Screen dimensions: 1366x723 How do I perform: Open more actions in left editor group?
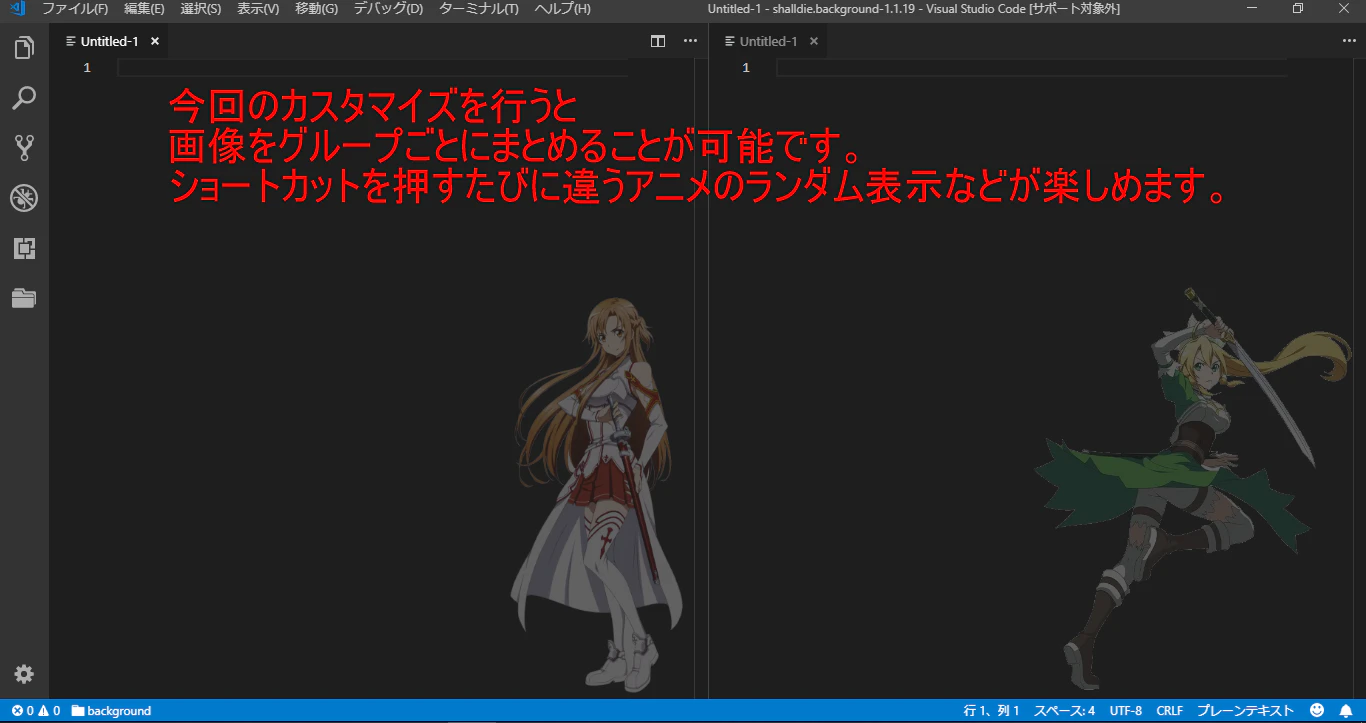tap(690, 41)
